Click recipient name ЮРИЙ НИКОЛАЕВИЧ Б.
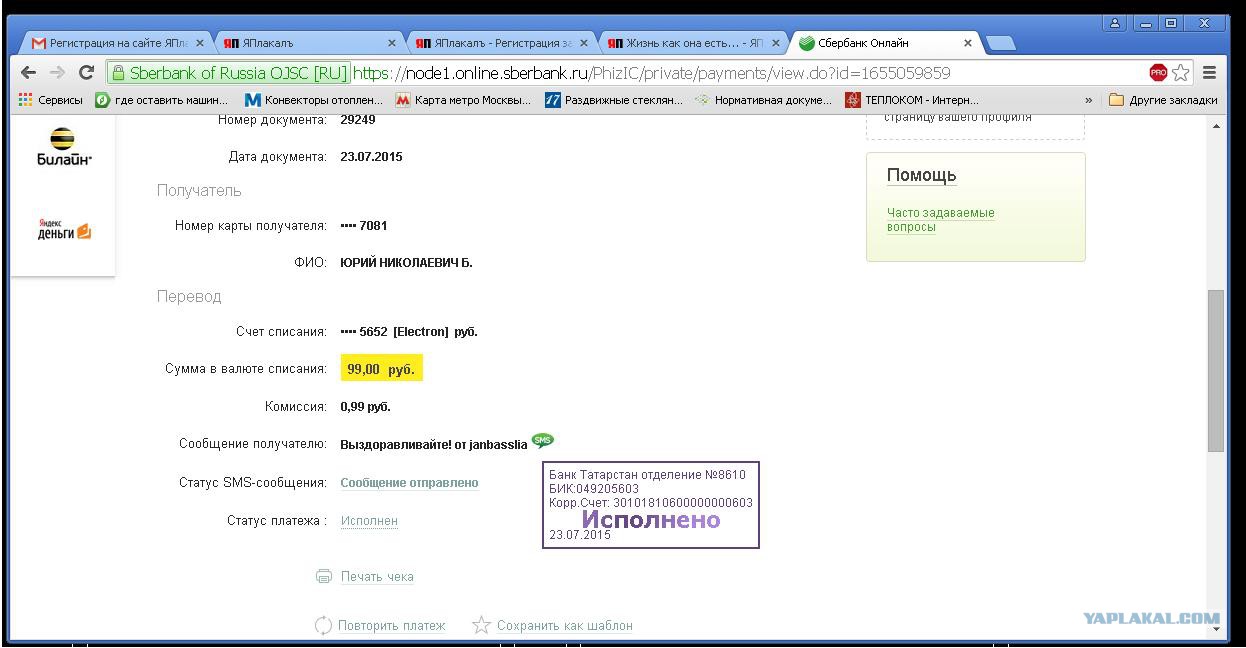This screenshot has height=648, width=1246. pyautogui.click(x=406, y=263)
